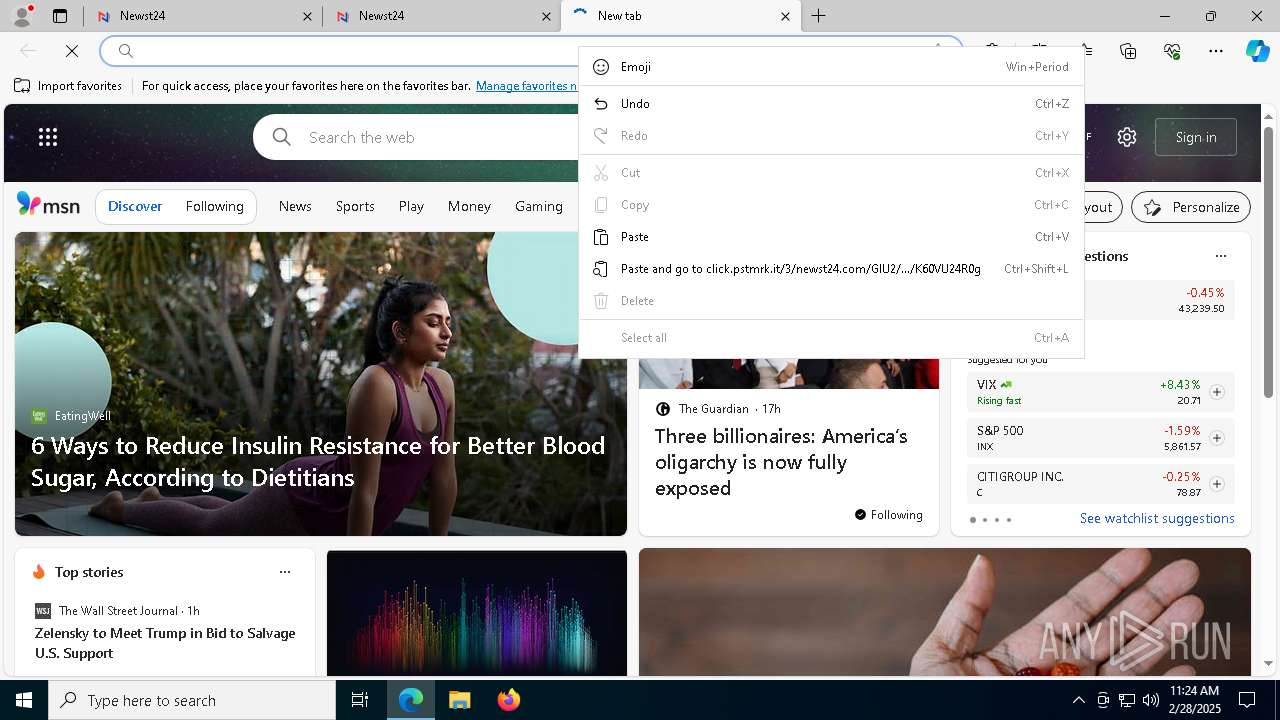Click the Emoji smiley icon
This screenshot has width=1280, height=720.
(601, 67)
